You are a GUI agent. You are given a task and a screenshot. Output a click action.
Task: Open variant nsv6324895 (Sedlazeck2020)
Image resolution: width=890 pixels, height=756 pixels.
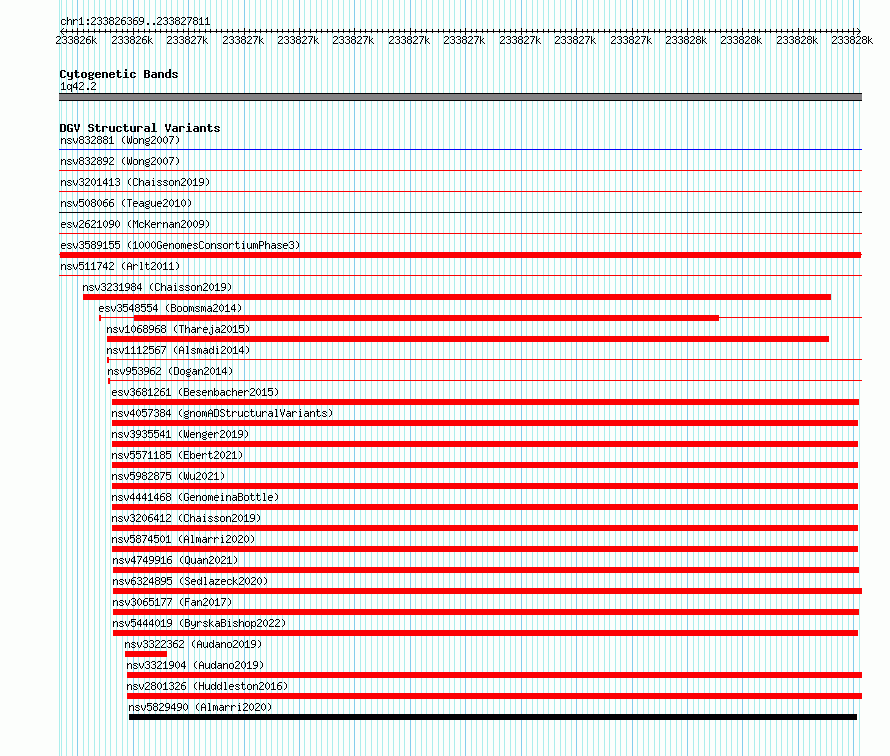pyautogui.click(x=190, y=581)
